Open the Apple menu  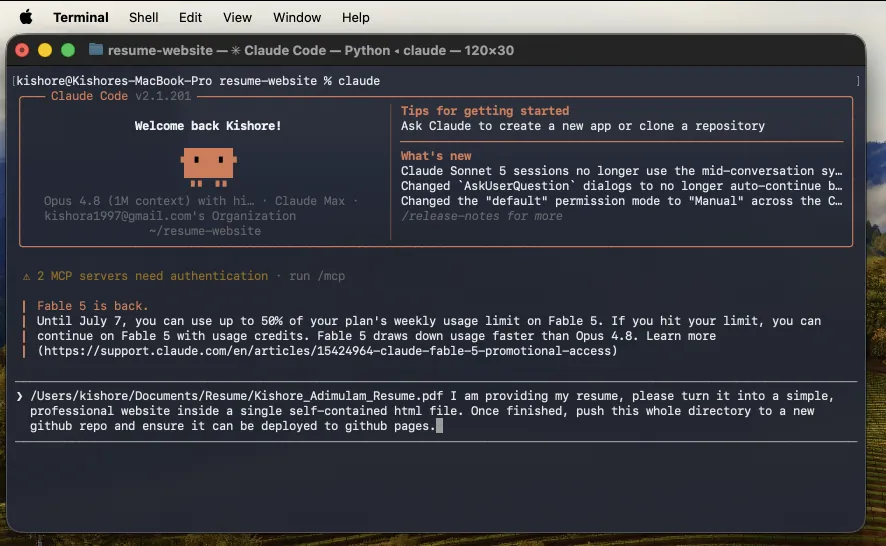26,18
